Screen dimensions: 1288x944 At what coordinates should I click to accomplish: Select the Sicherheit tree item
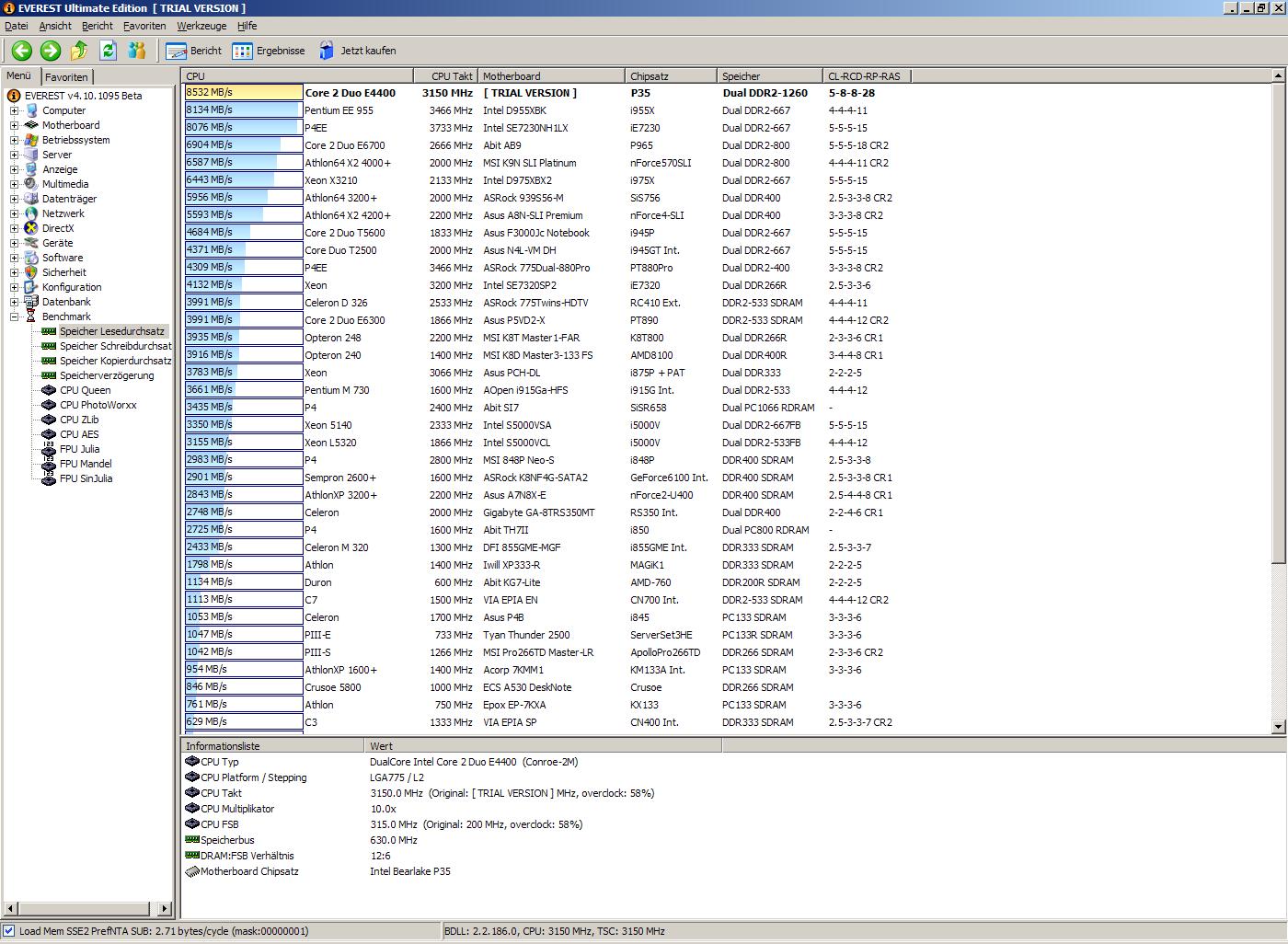[x=63, y=272]
